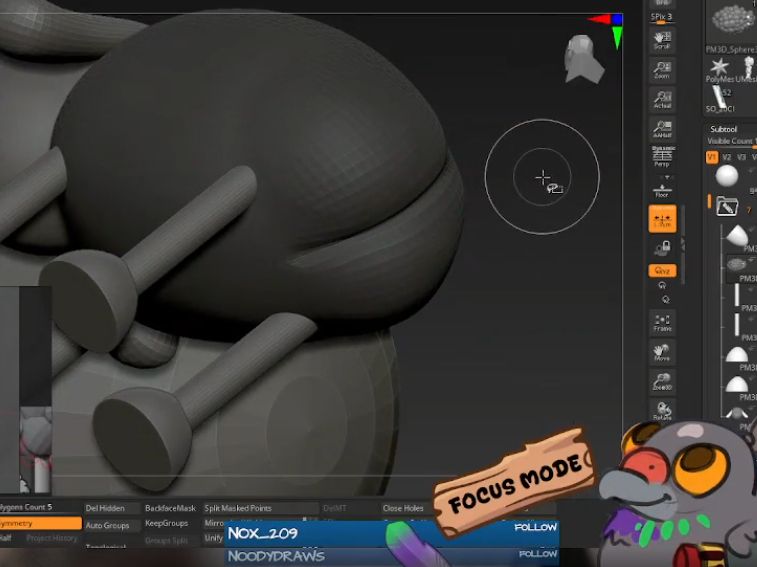Toggle the orange XYZ rotation button
The height and width of the screenshot is (567, 757).
click(662, 270)
